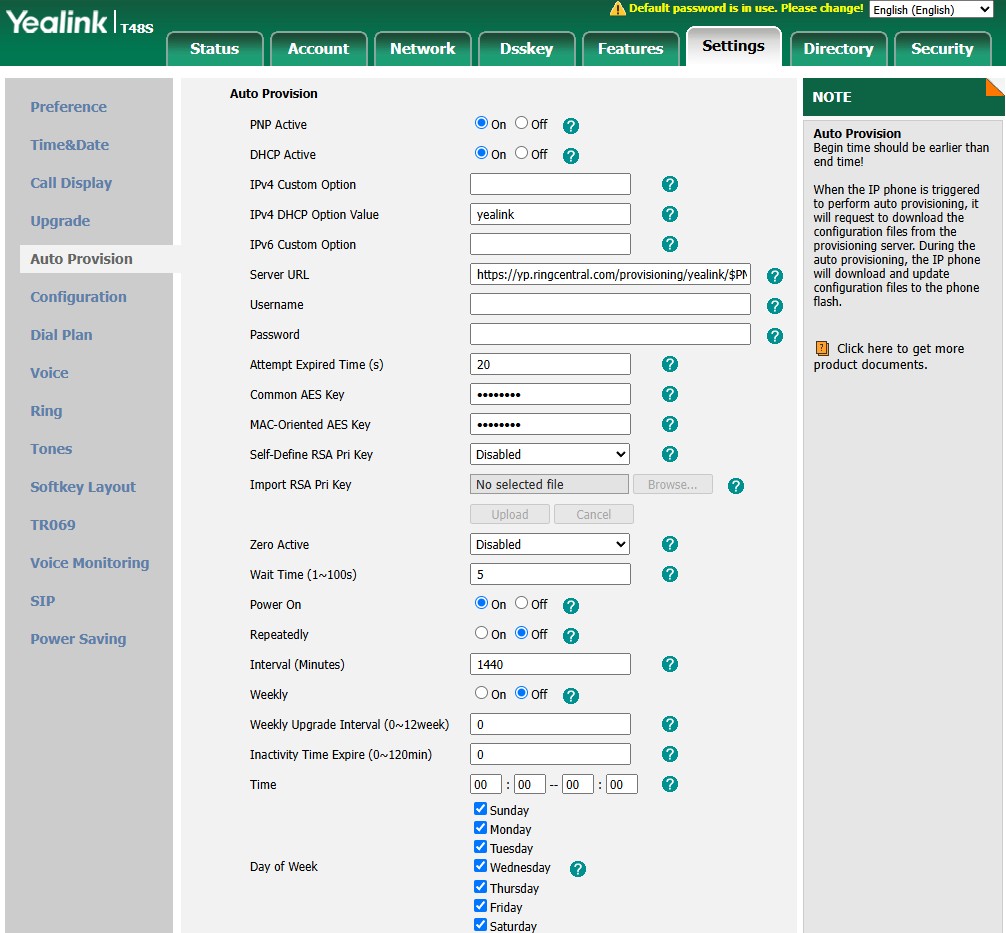1006x933 pixels.
Task: Click the product documents book icon
Action: tap(822, 349)
